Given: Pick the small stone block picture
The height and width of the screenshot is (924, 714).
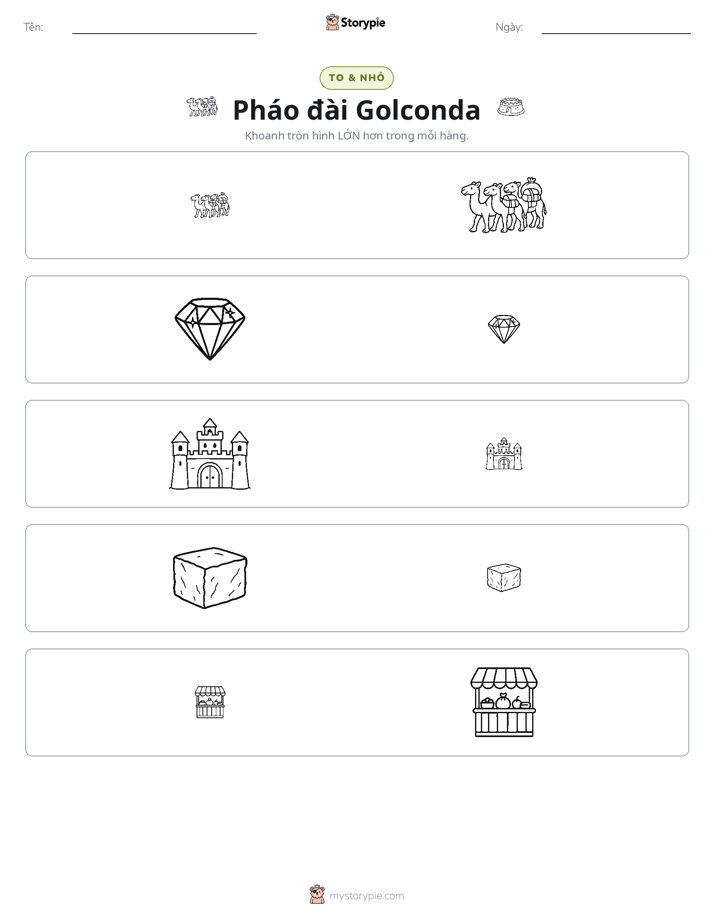Looking at the screenshot, I should click(504, 578).
